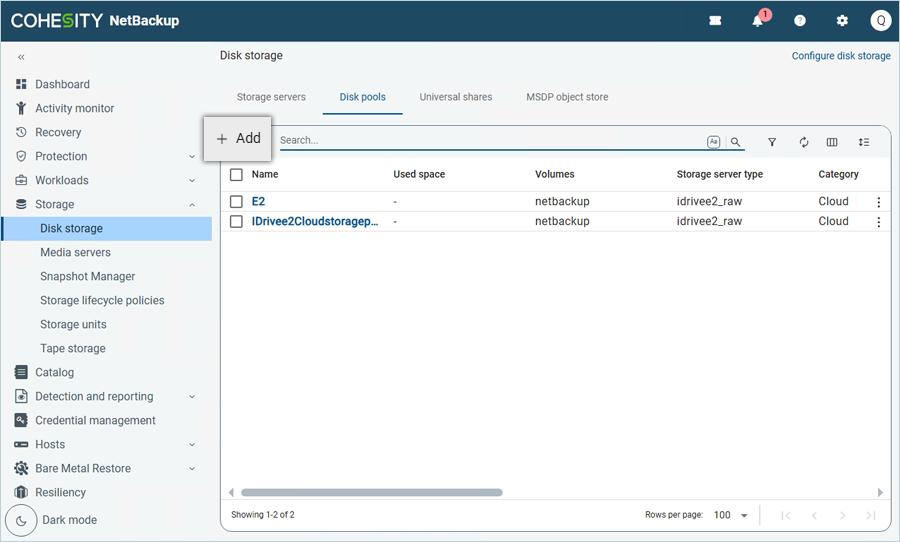Viewport: 900px width, 542px height.
Task: Toggle Dark mode
Action: [22, 520]
